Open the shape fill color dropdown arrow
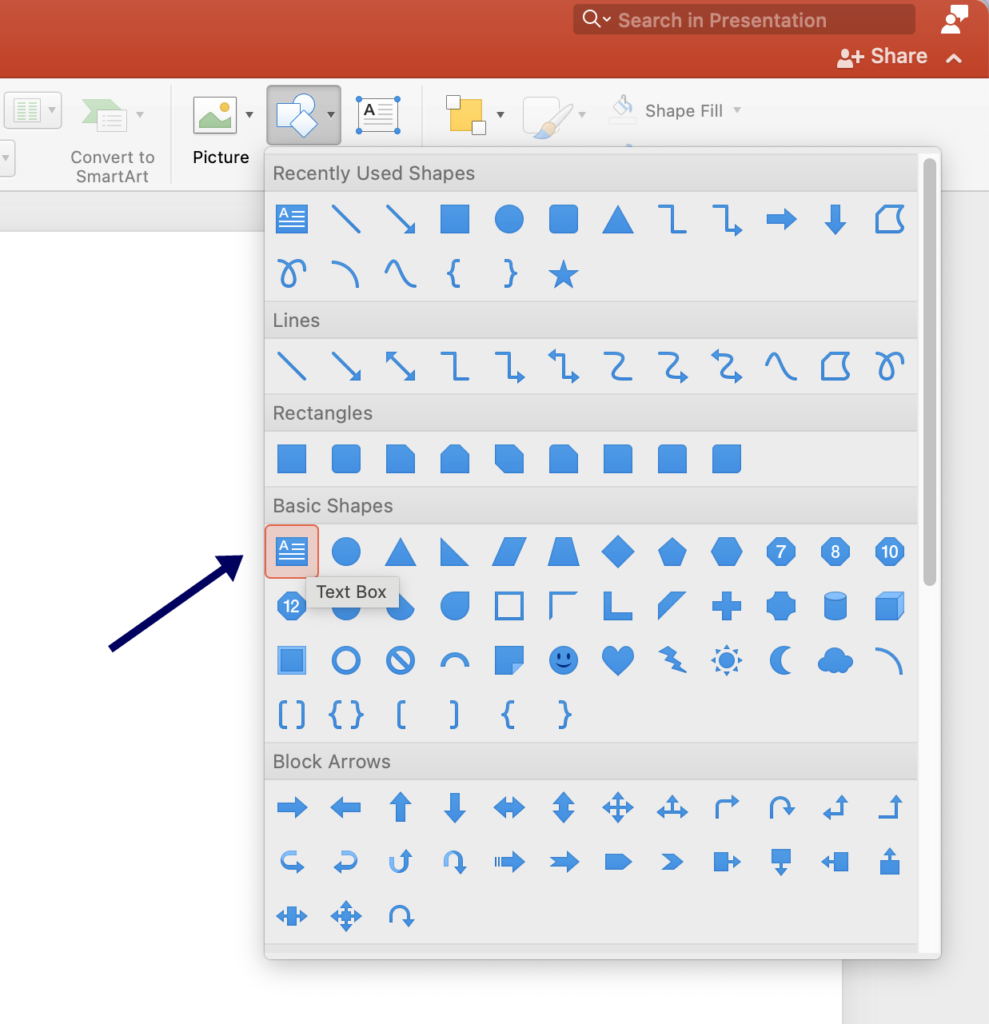The width and height of the screenshot is (989, 1024). tap(500, 115)
